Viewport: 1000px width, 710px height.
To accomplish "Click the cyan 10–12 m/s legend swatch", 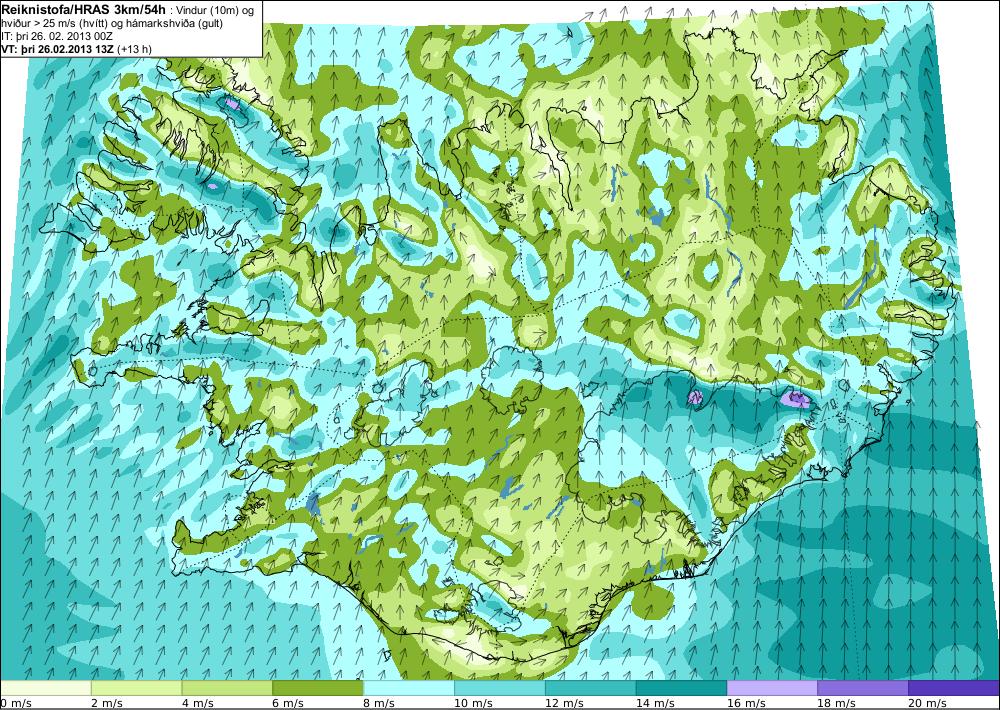I will [x=500, y=688].
